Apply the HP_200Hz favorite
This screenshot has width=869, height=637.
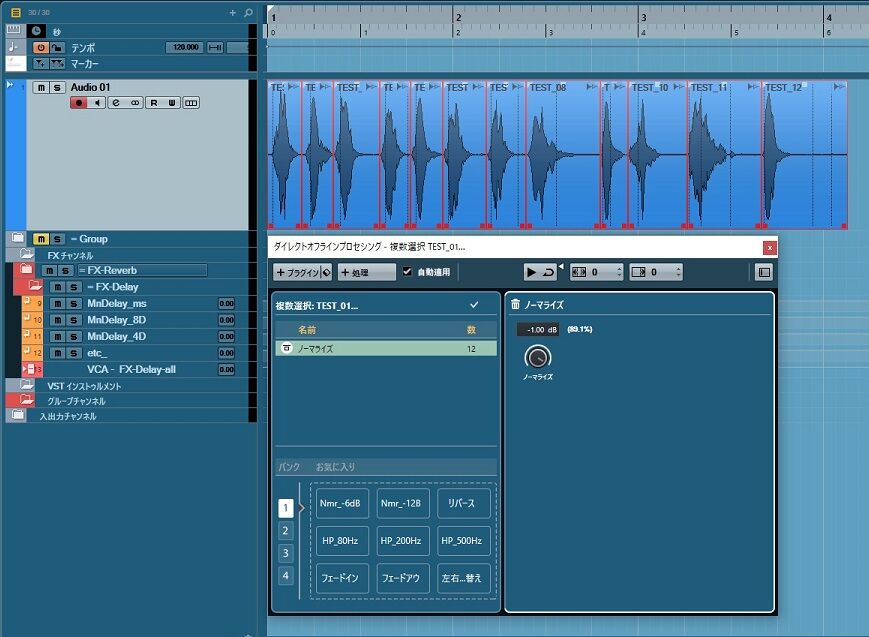tap(403, 541)
